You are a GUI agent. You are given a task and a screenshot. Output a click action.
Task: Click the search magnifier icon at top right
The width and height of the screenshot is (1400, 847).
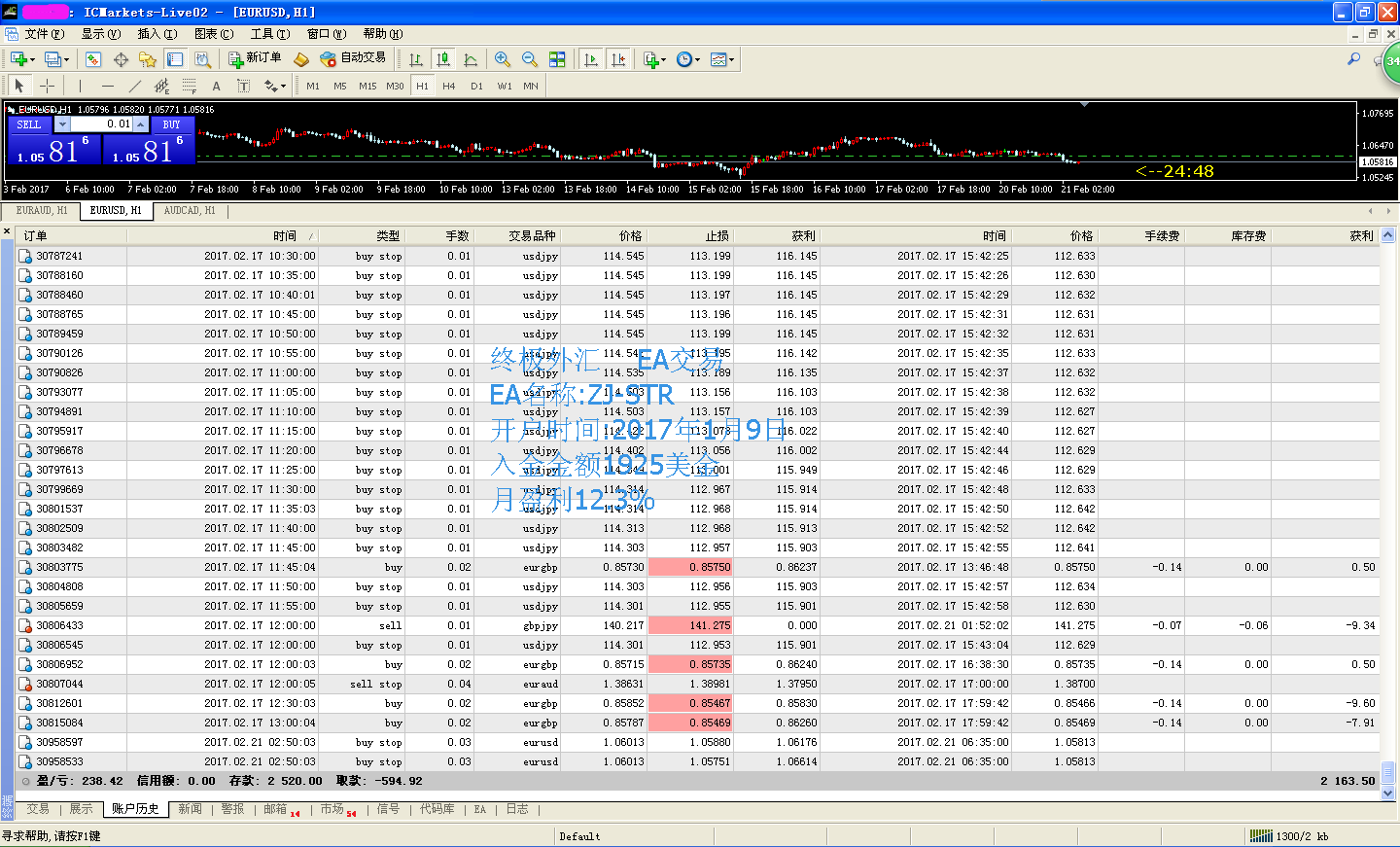coord(1353,59)
